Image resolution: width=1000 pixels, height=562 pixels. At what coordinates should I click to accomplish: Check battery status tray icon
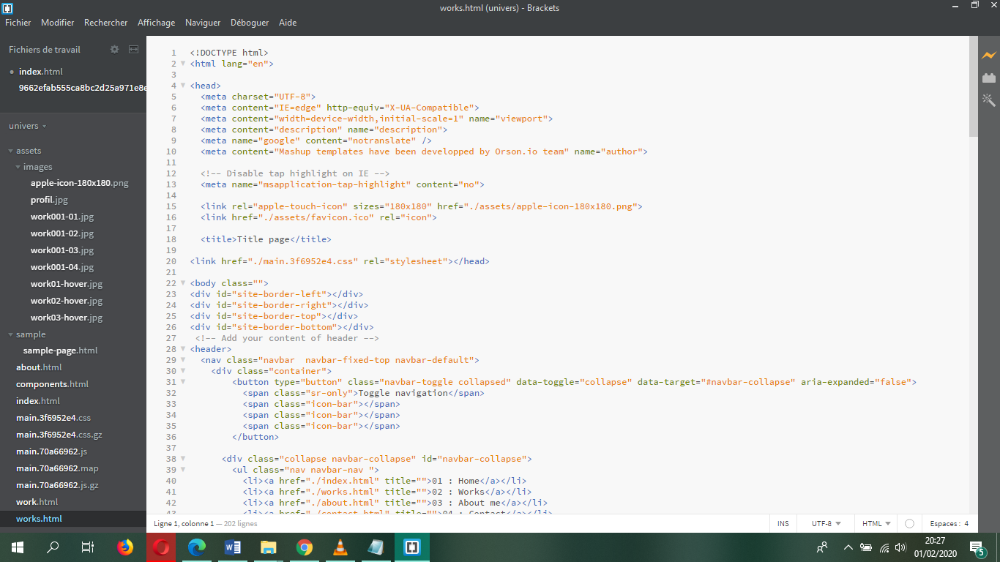(x=865, y=547)
